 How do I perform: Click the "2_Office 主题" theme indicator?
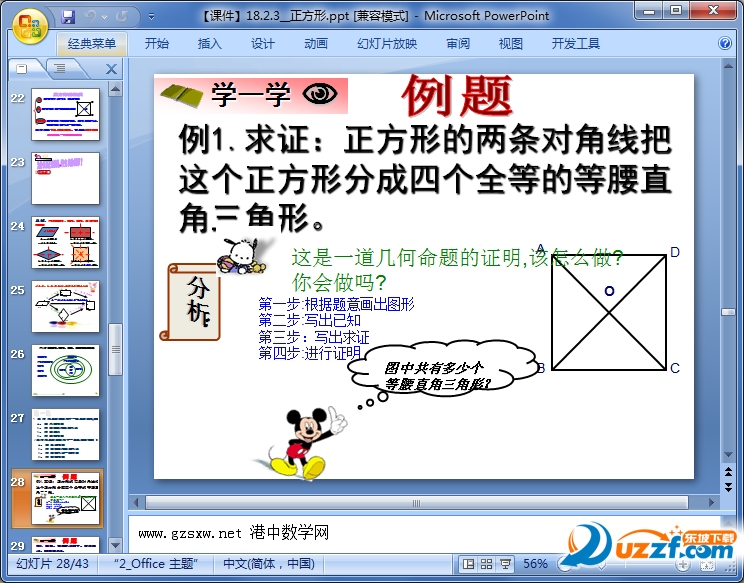(x=155, y=564)
